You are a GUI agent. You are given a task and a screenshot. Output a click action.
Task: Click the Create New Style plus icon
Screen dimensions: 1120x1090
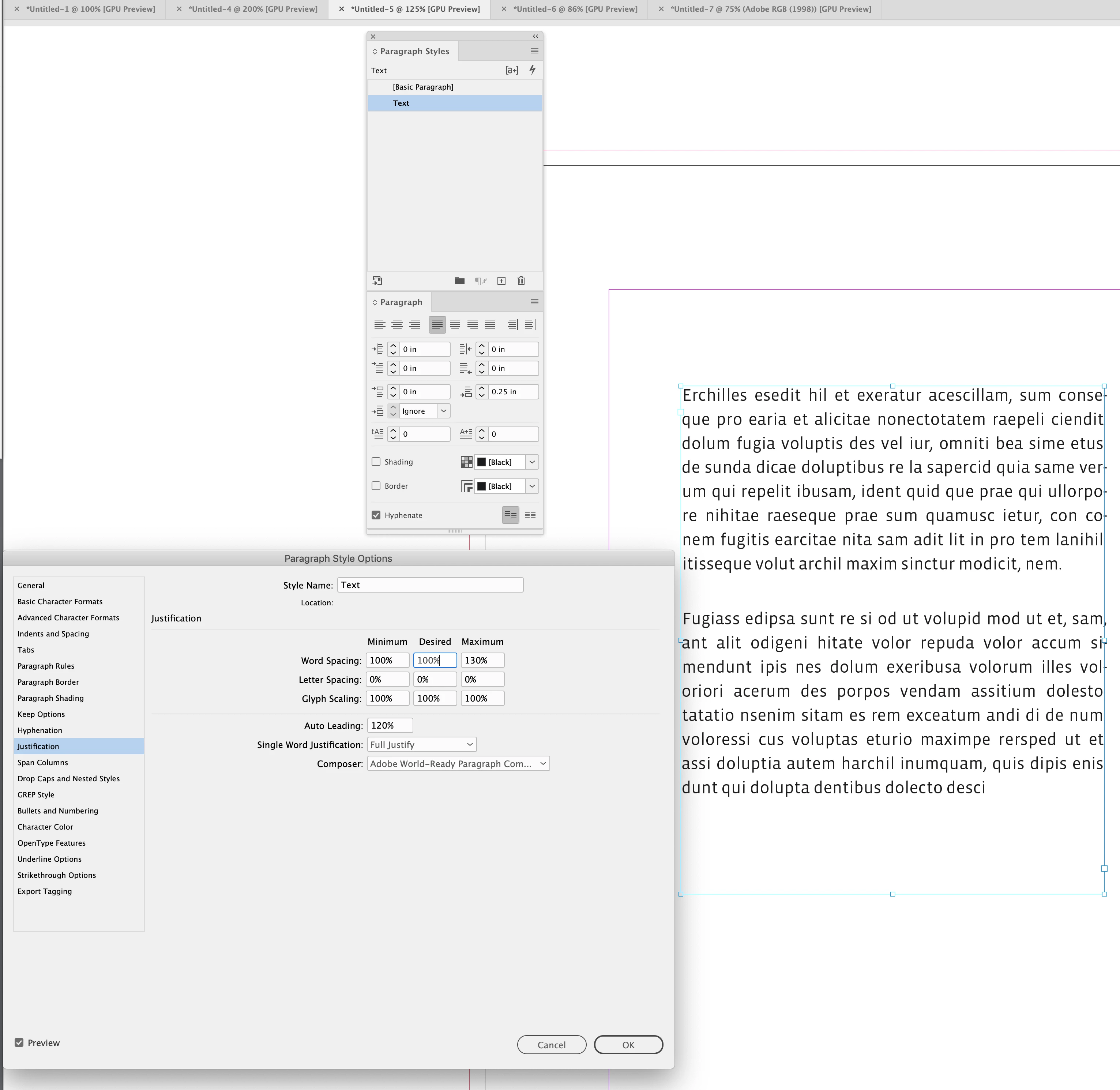click(501, 281)
